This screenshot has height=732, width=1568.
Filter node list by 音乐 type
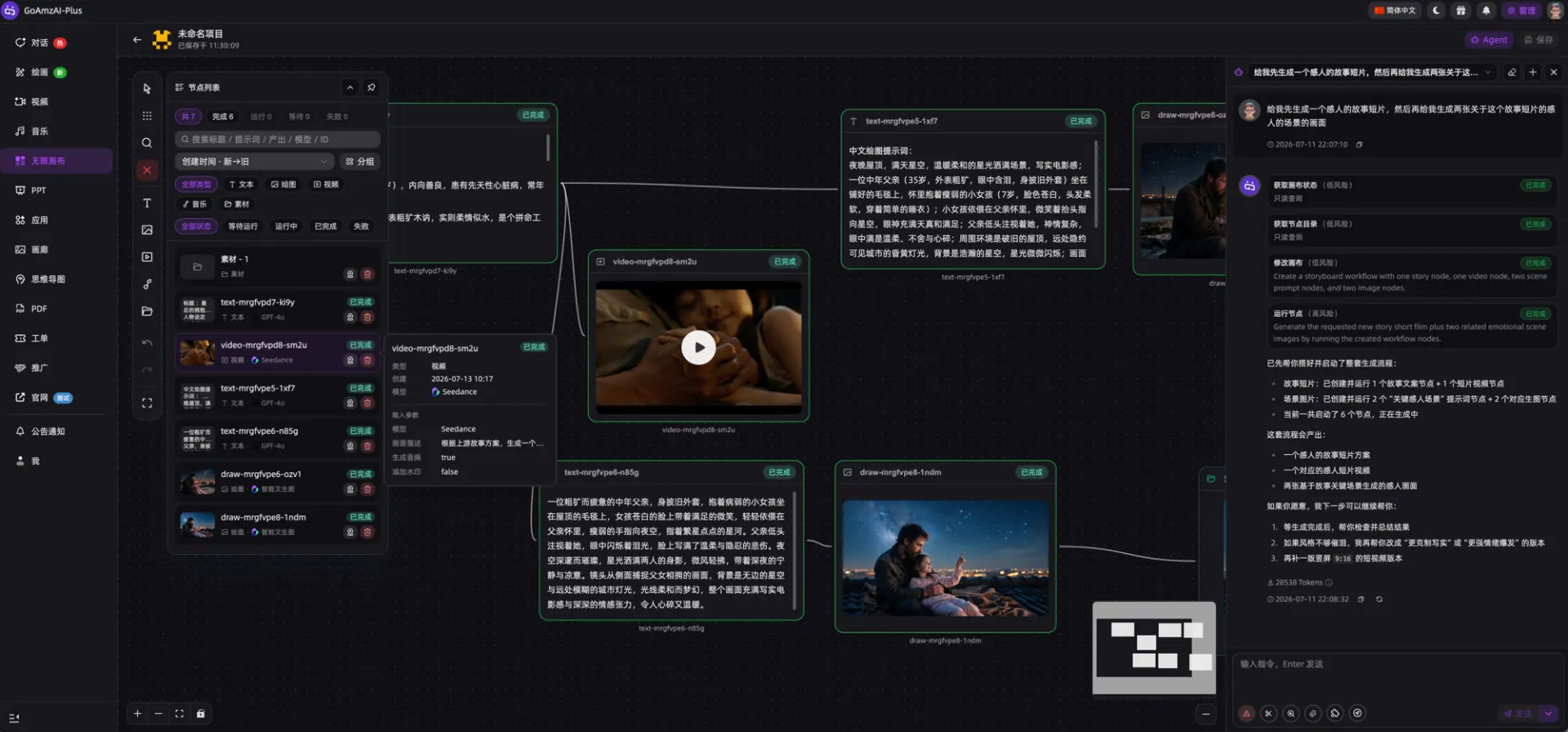pyautogui.click(x=194, y=204)
